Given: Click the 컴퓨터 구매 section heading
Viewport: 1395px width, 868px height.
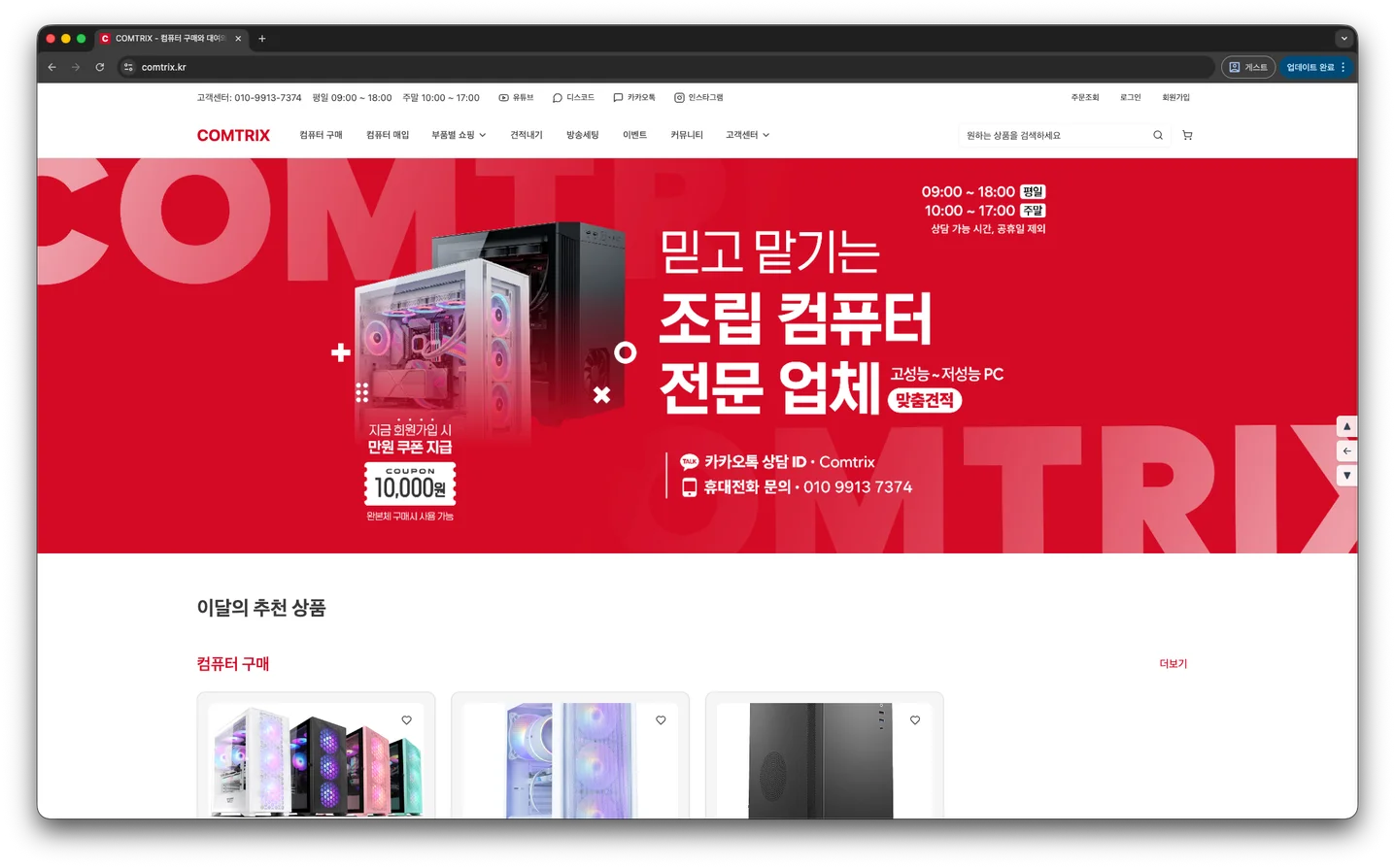Looking at the screenshot, I should click(x=233, y=663).
